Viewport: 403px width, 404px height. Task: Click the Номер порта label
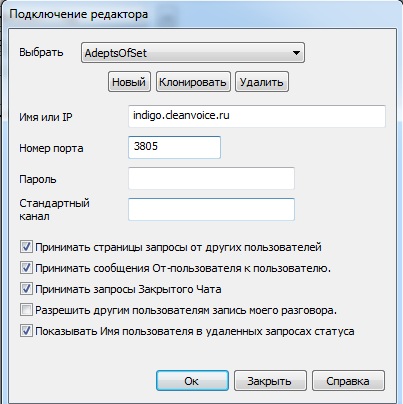pyautogui.click(x=51, y=148)
